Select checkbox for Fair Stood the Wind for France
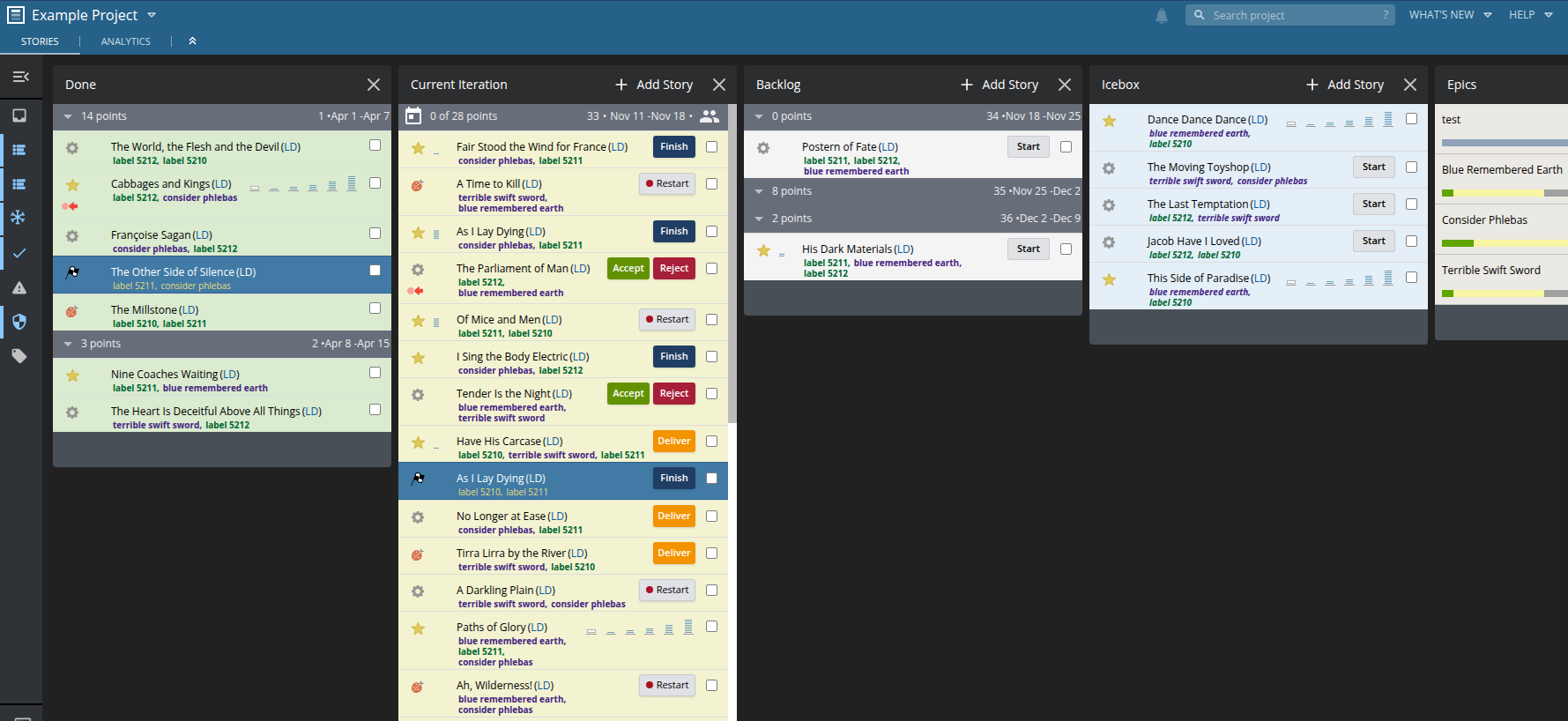Viewport: 1568px width, 721px height. pos(711,147)
